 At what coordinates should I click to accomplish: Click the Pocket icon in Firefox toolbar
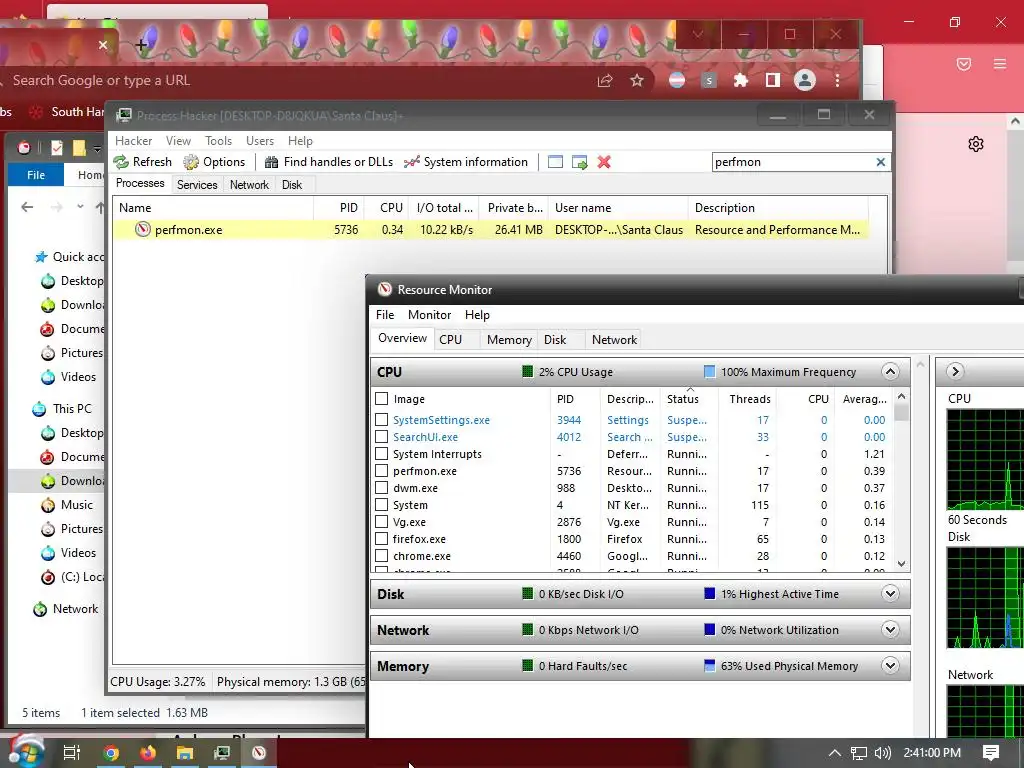(964, 64)
